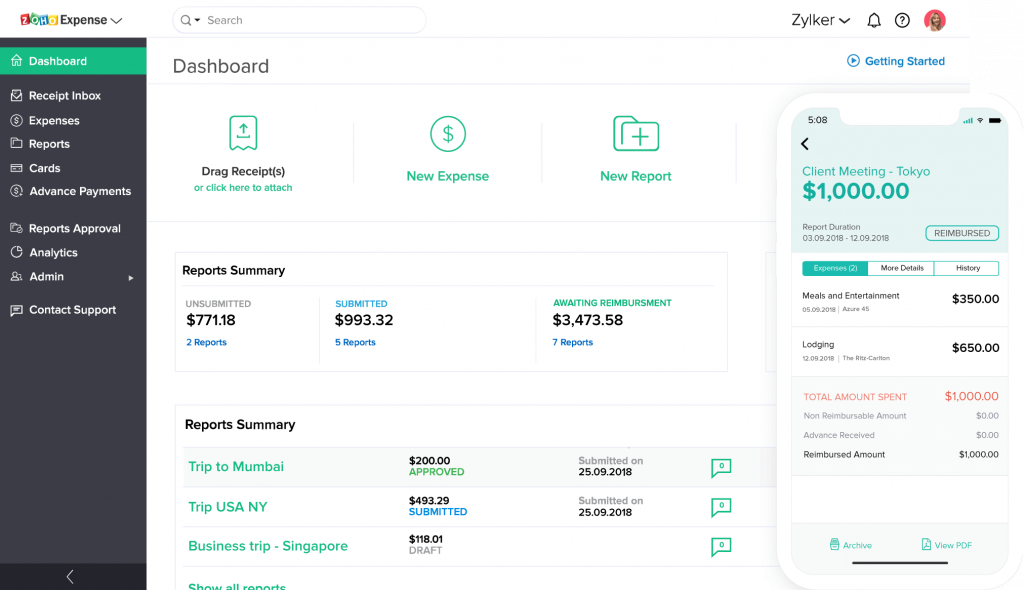Click the Drag Receipt upload icon

(243, 133)
